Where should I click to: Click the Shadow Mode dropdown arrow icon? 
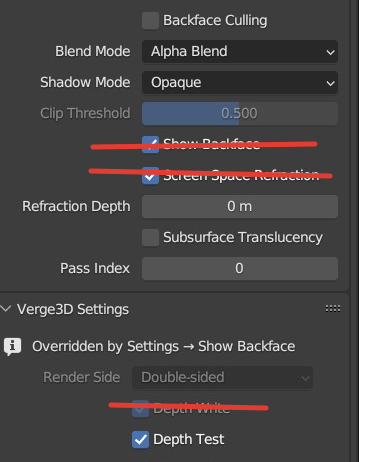tap(330, 83)
